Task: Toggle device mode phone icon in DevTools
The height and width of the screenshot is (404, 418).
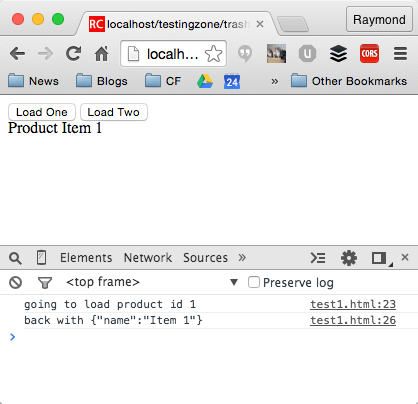Action: click(42, 258)
